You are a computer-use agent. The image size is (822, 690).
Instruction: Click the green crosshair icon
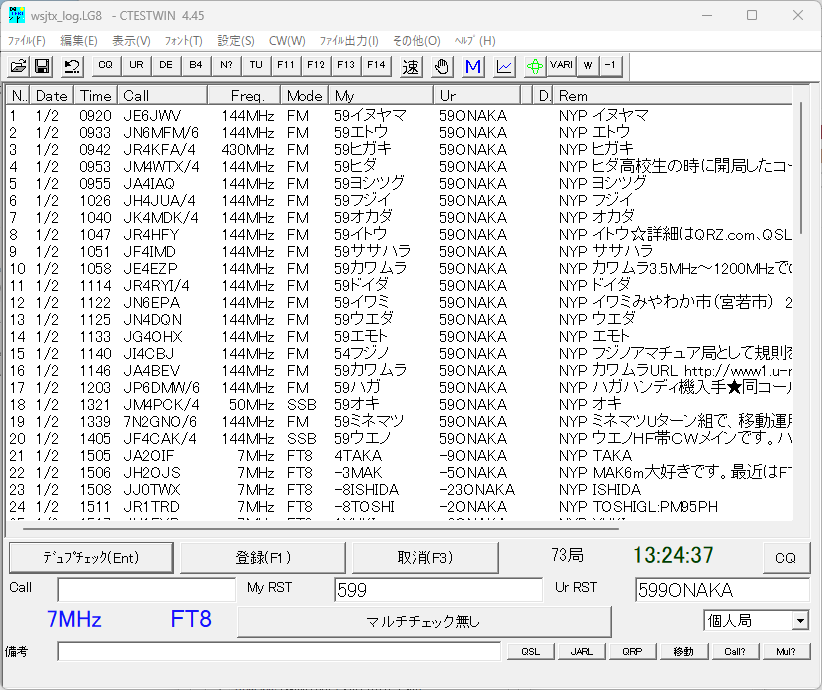click(535, 66)
